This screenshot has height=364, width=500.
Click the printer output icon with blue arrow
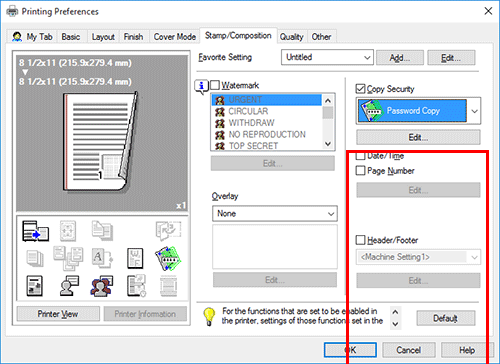pyautogui.click(x=35, y=231)
